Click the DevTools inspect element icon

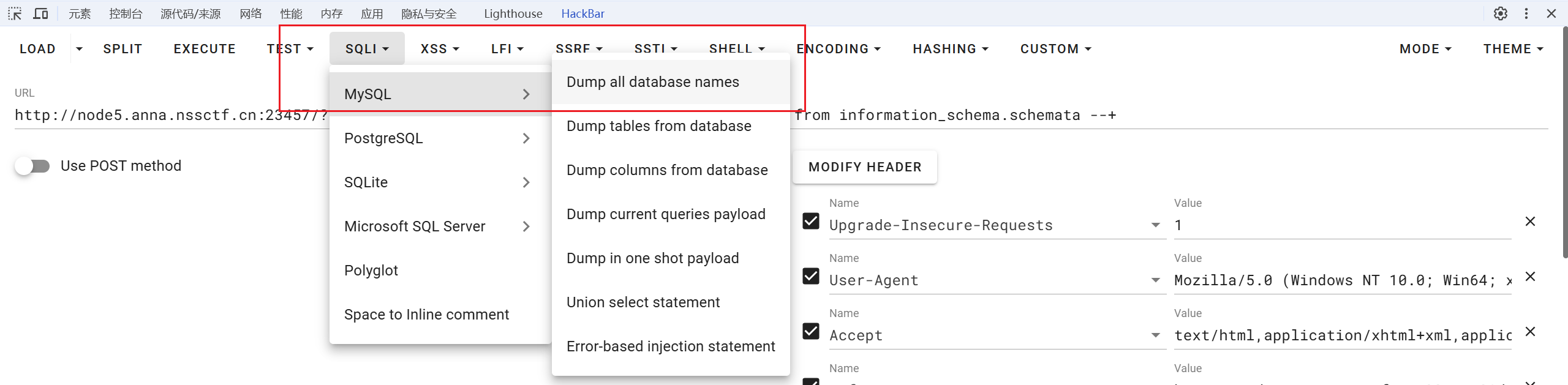tap(15, 13)
